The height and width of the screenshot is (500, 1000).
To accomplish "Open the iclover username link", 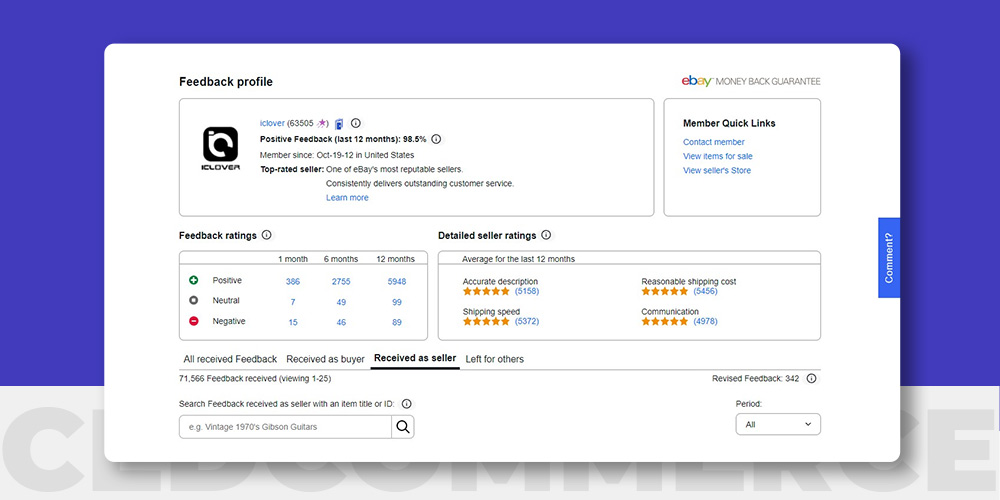I will coord(272,123).
